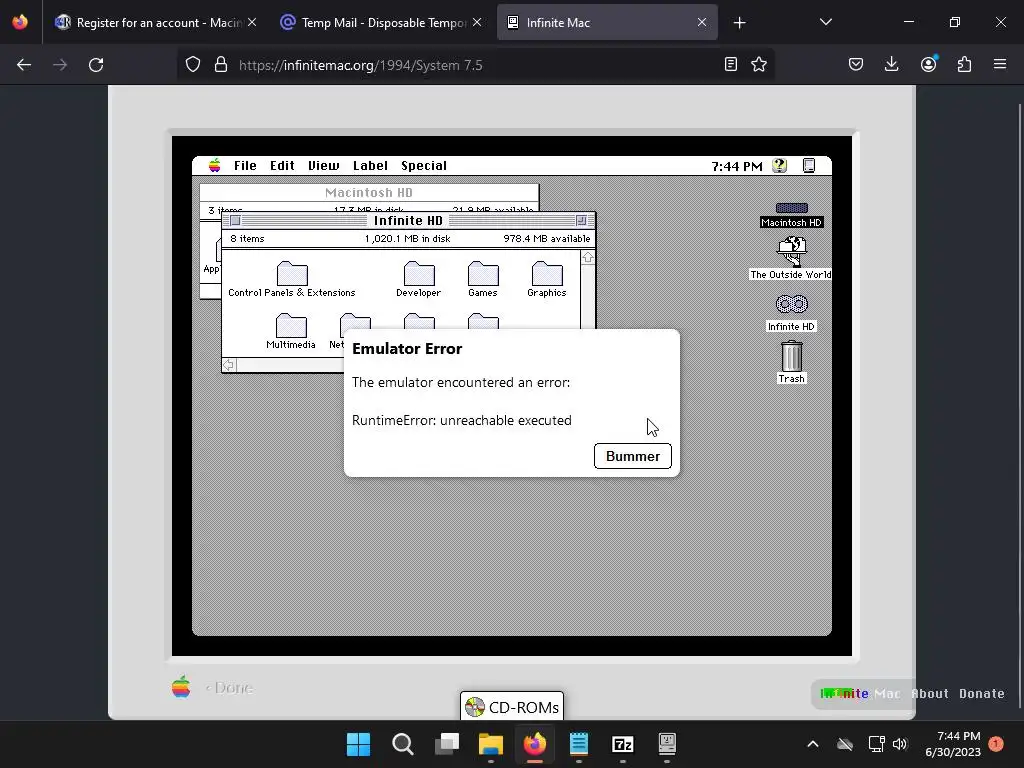The height and width of the screenshot is (768, 1024).
Task: Open 7-Zip from taskbar
Action: (622, 744)
